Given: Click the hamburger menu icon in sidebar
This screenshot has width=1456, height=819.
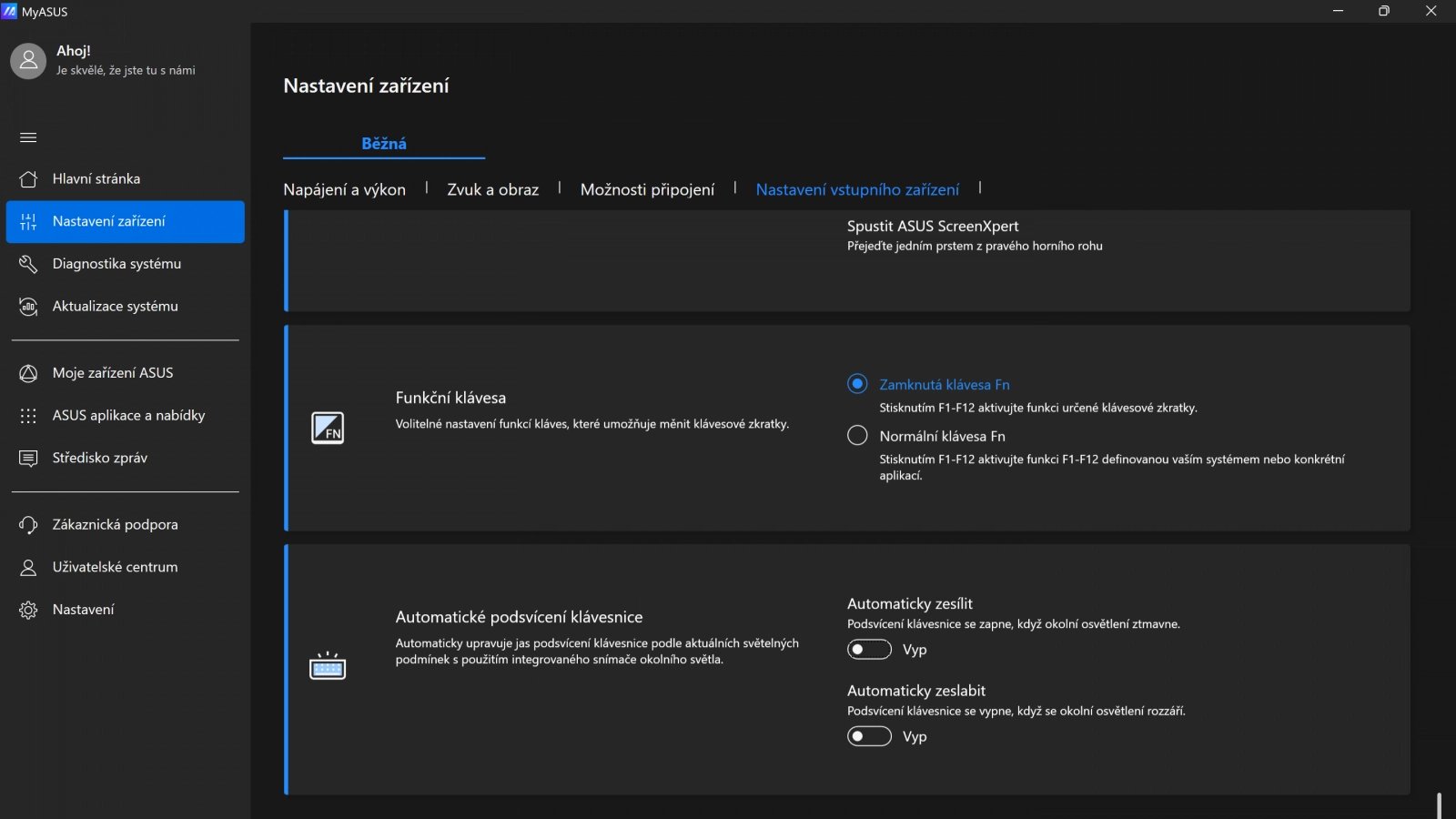Looking at the screenshot, I should (28, 137).
